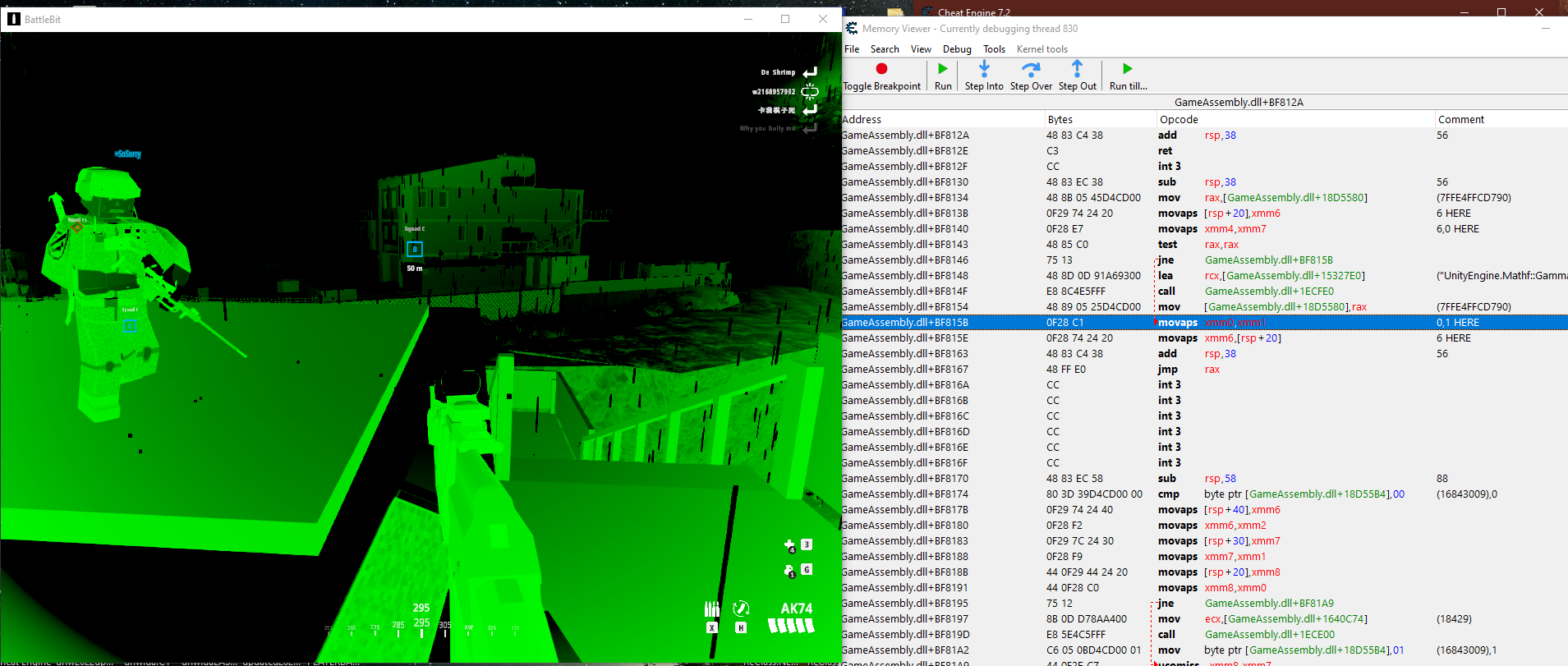This screenshot has height=666, width=1568.
Task: Click the Comment column header
Action: click(1501, 119)
